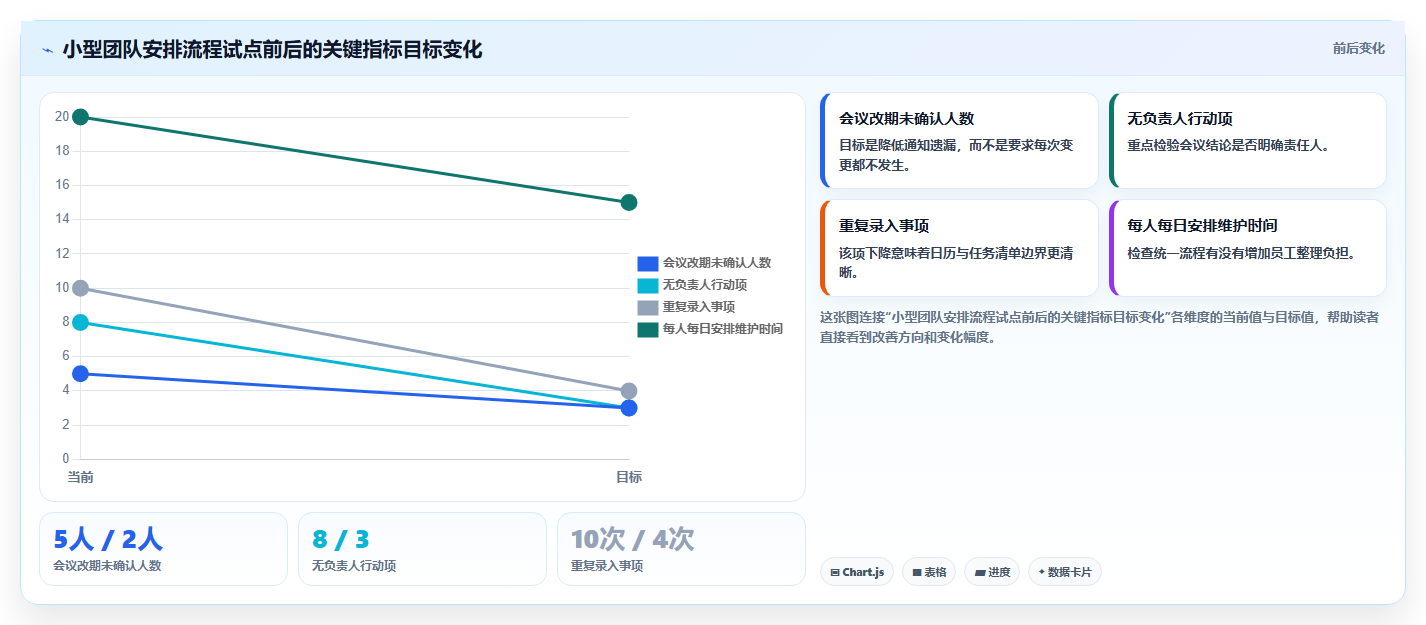The height and width of the screenshot is (625, 1426).
Task: Click the gray data point at 4
Action: point(629,391)
